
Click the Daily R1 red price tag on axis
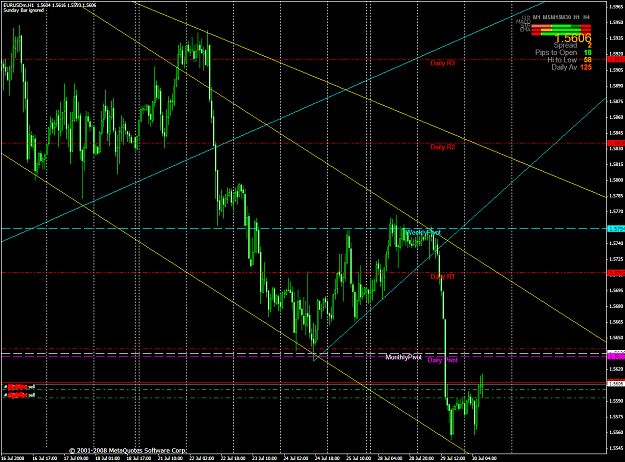(616, 273)
